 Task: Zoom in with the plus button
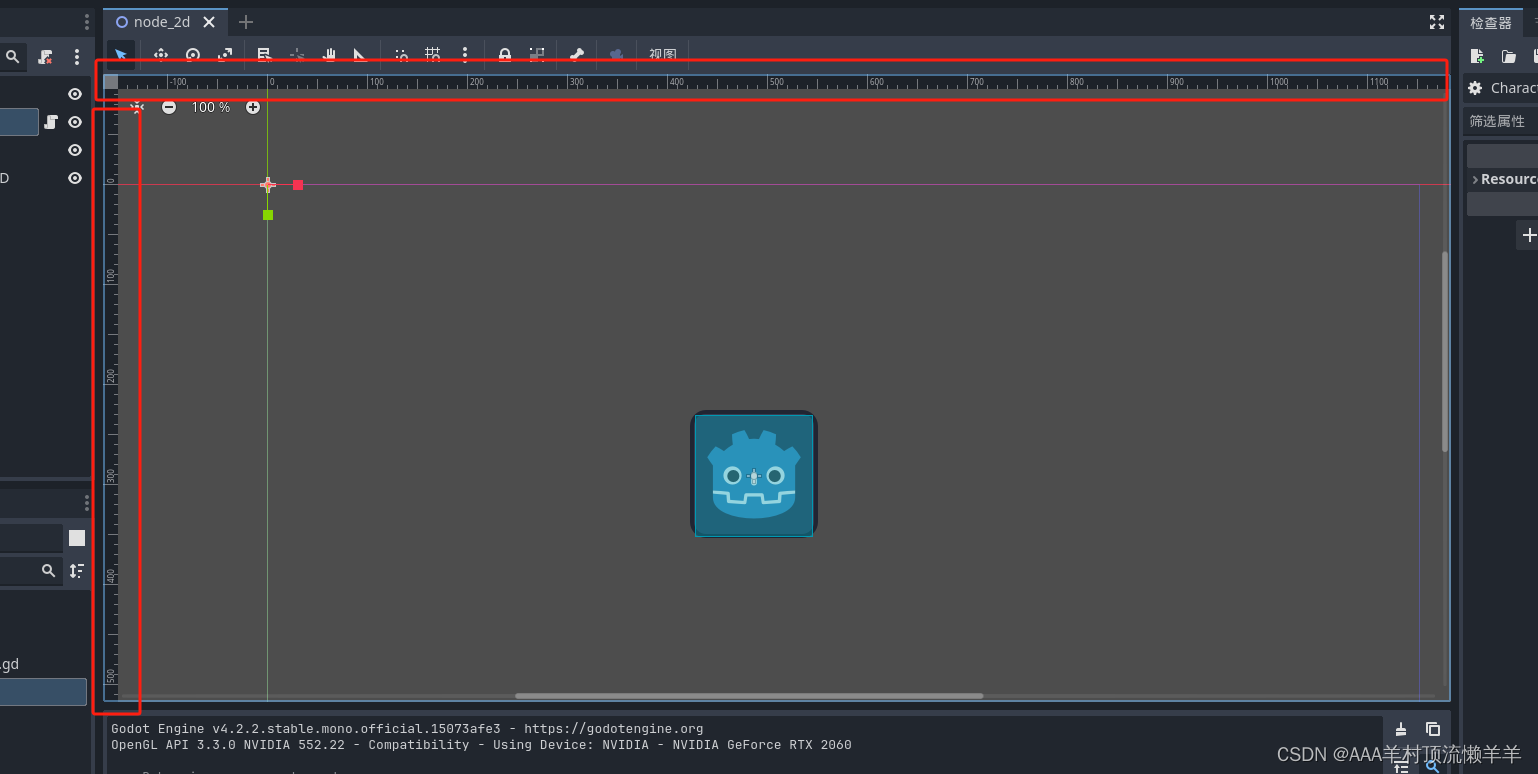click(253, 107)
